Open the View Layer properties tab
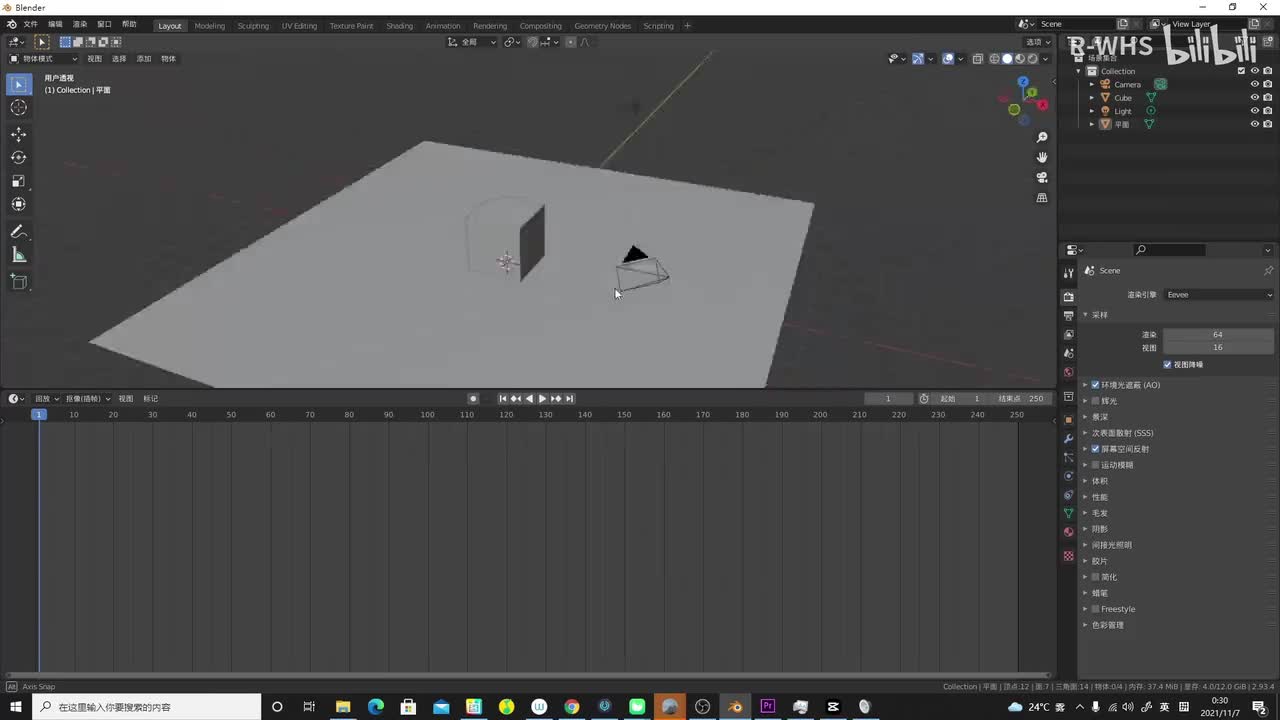Viewport: 1280px width, 720px height. tap(1068, 334)
